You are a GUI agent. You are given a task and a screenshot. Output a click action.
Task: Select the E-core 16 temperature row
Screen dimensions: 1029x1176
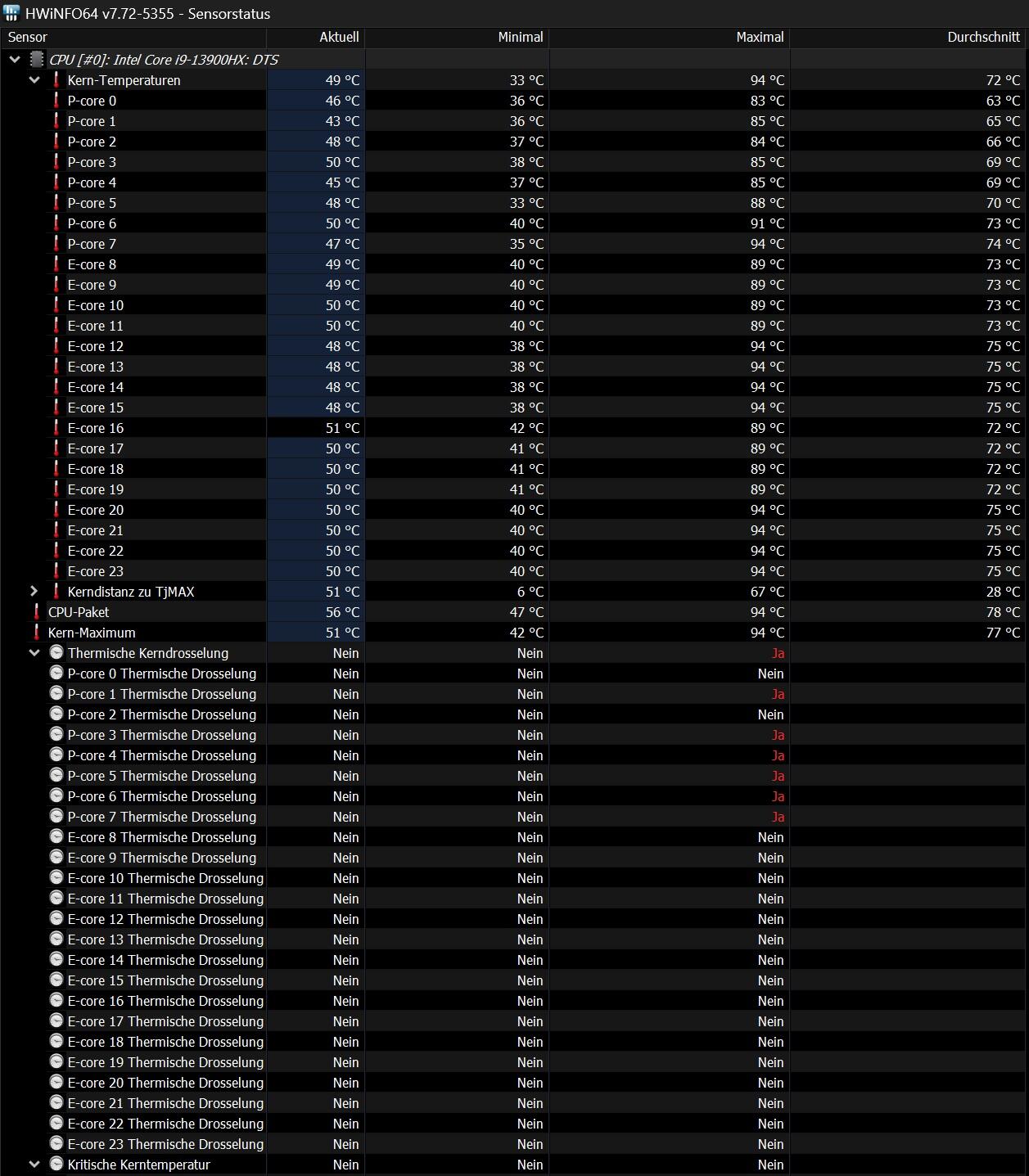pos(514,428)
